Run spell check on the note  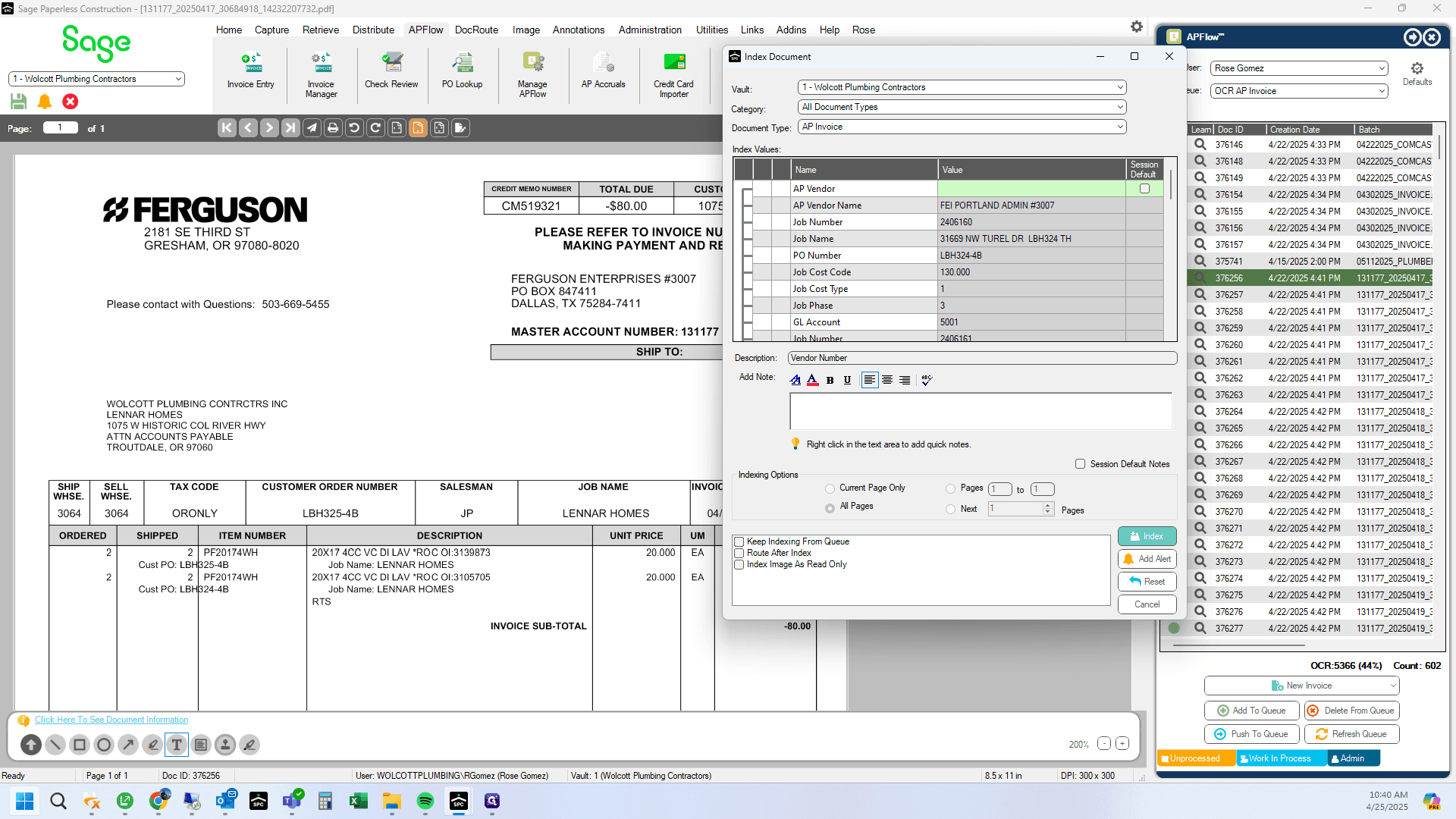coord(927,380)
